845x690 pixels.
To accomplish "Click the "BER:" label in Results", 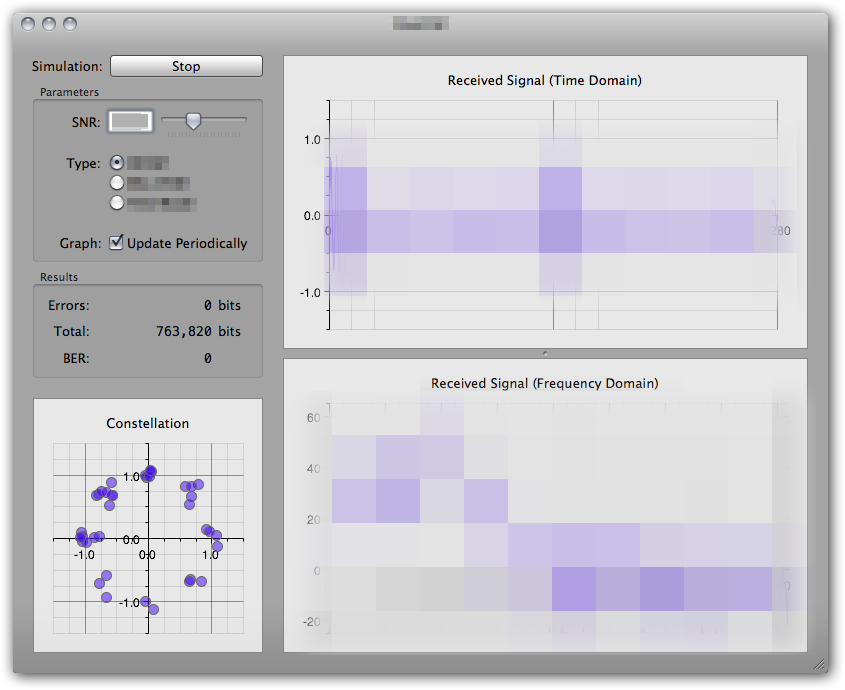I will click(77, 358).
